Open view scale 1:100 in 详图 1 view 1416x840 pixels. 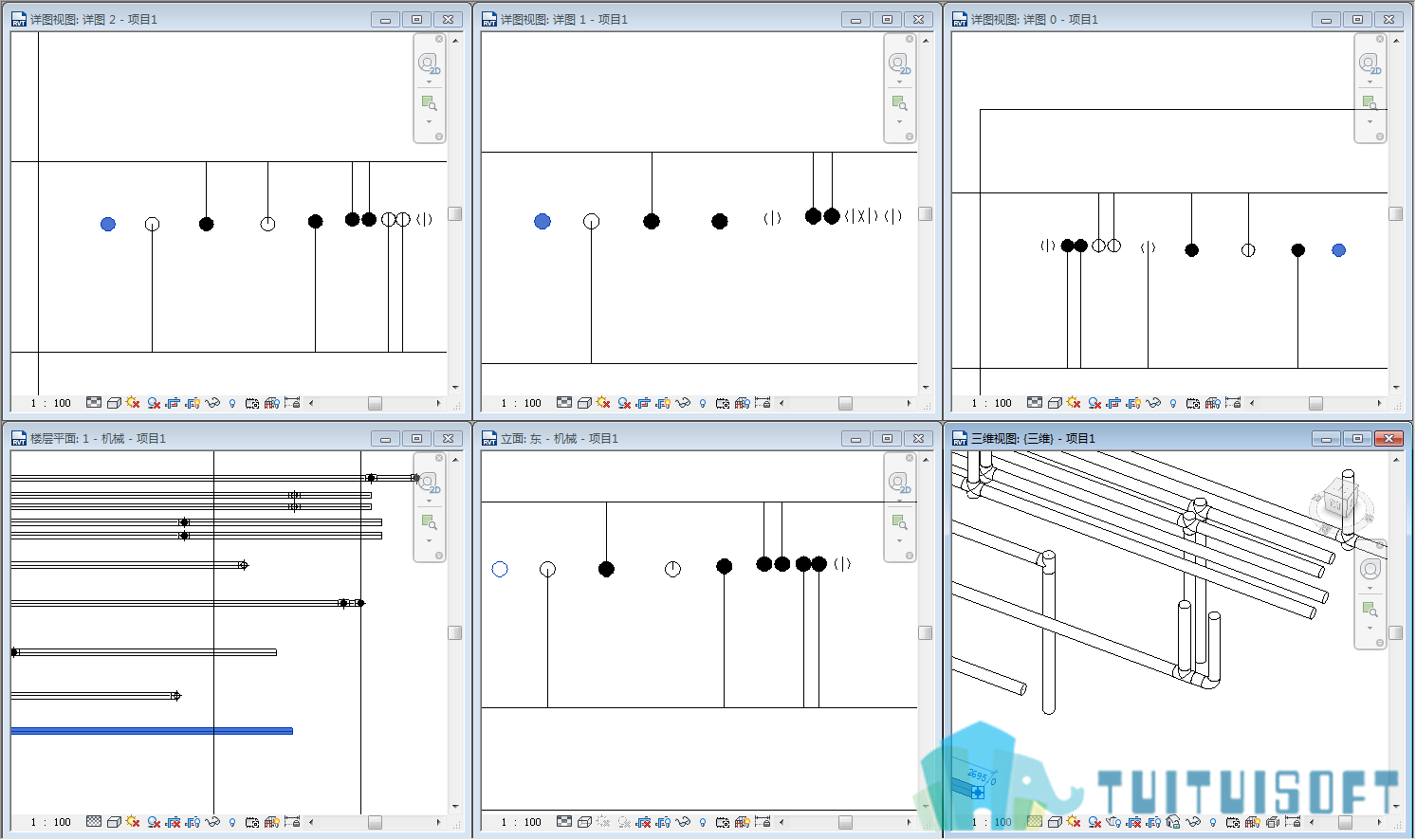point(522,403)
